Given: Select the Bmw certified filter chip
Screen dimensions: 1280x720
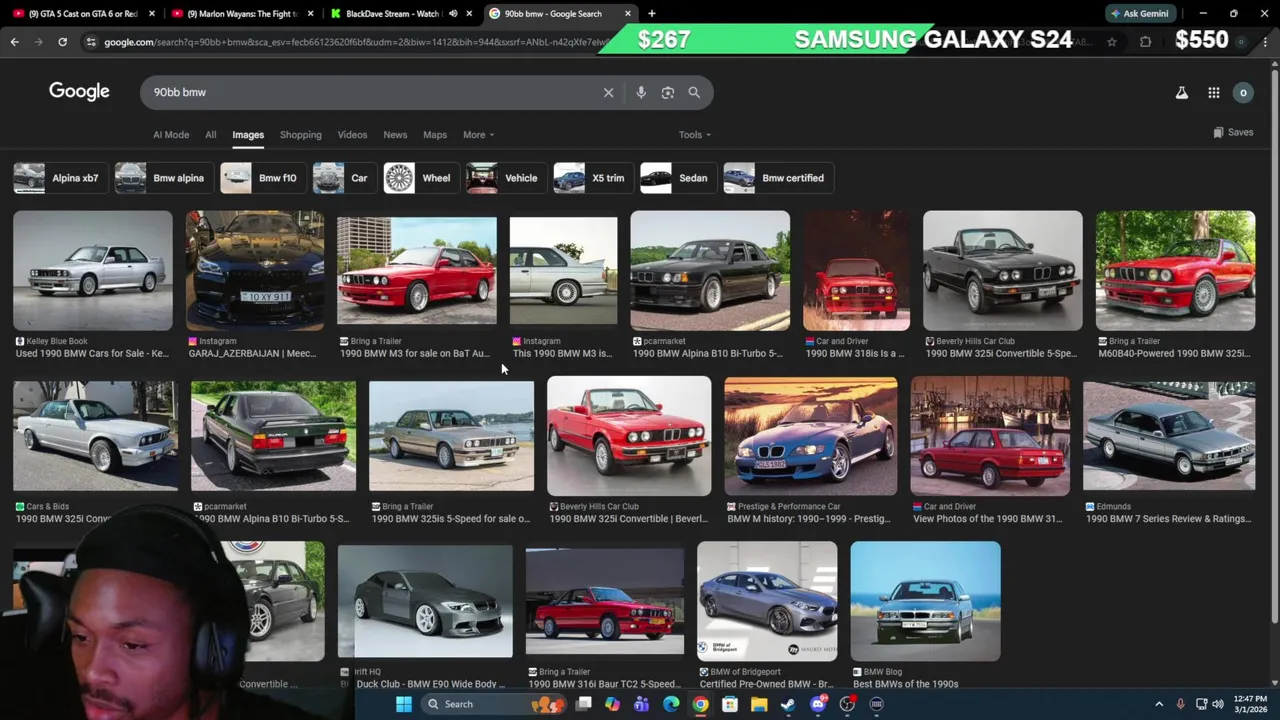Looking at the screenshot, I should click(x=778, y=178).
